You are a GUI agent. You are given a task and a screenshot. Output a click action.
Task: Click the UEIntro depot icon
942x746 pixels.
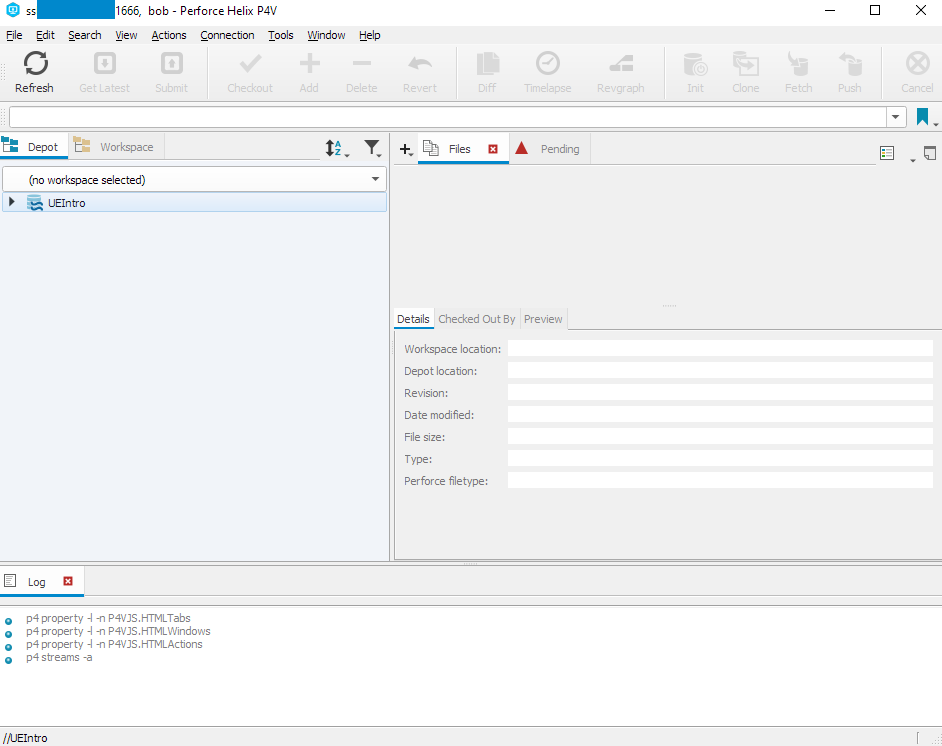(x=35, y=203)
